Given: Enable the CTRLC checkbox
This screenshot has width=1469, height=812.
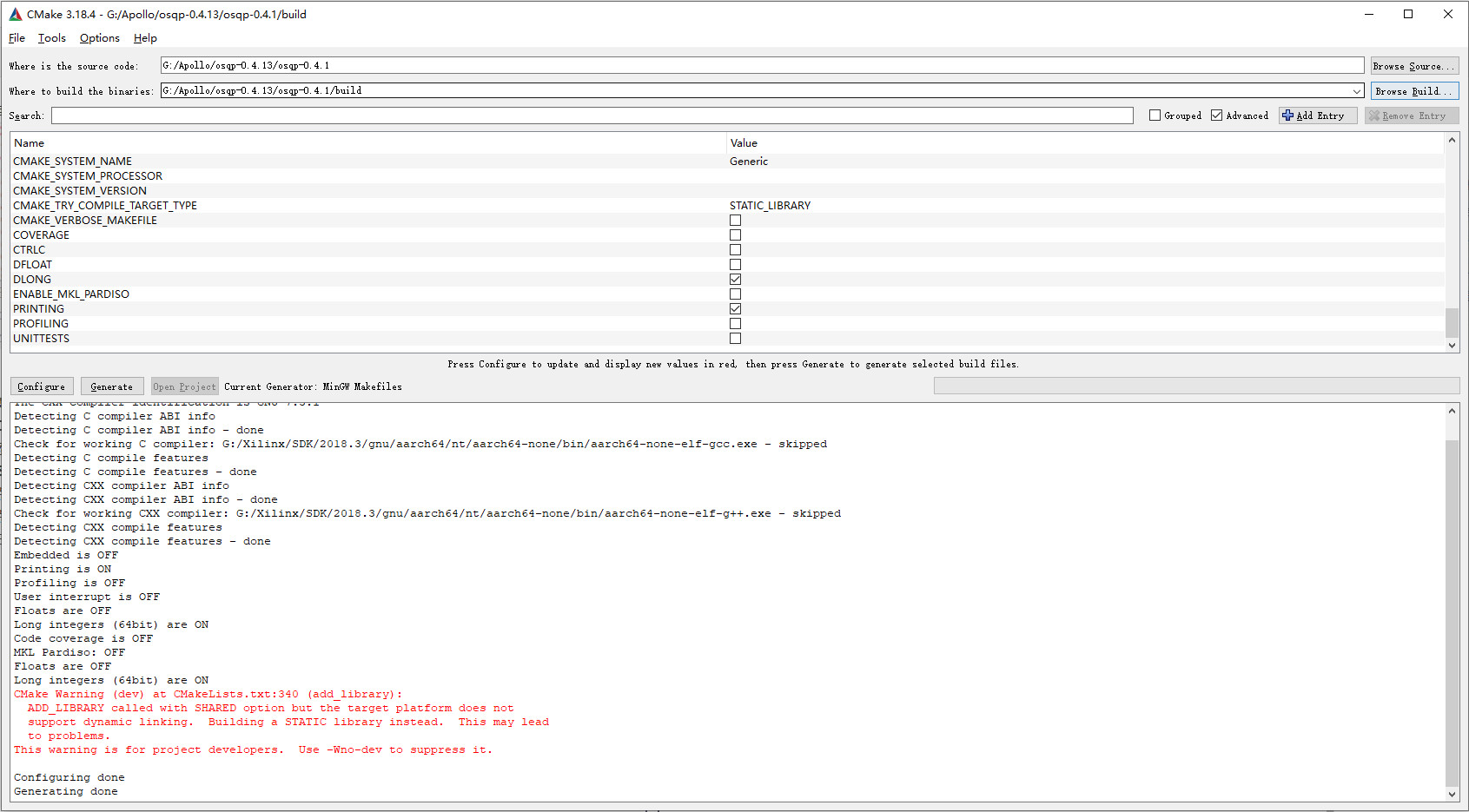Looking at the screenshot, I should (x=736, y=250).
